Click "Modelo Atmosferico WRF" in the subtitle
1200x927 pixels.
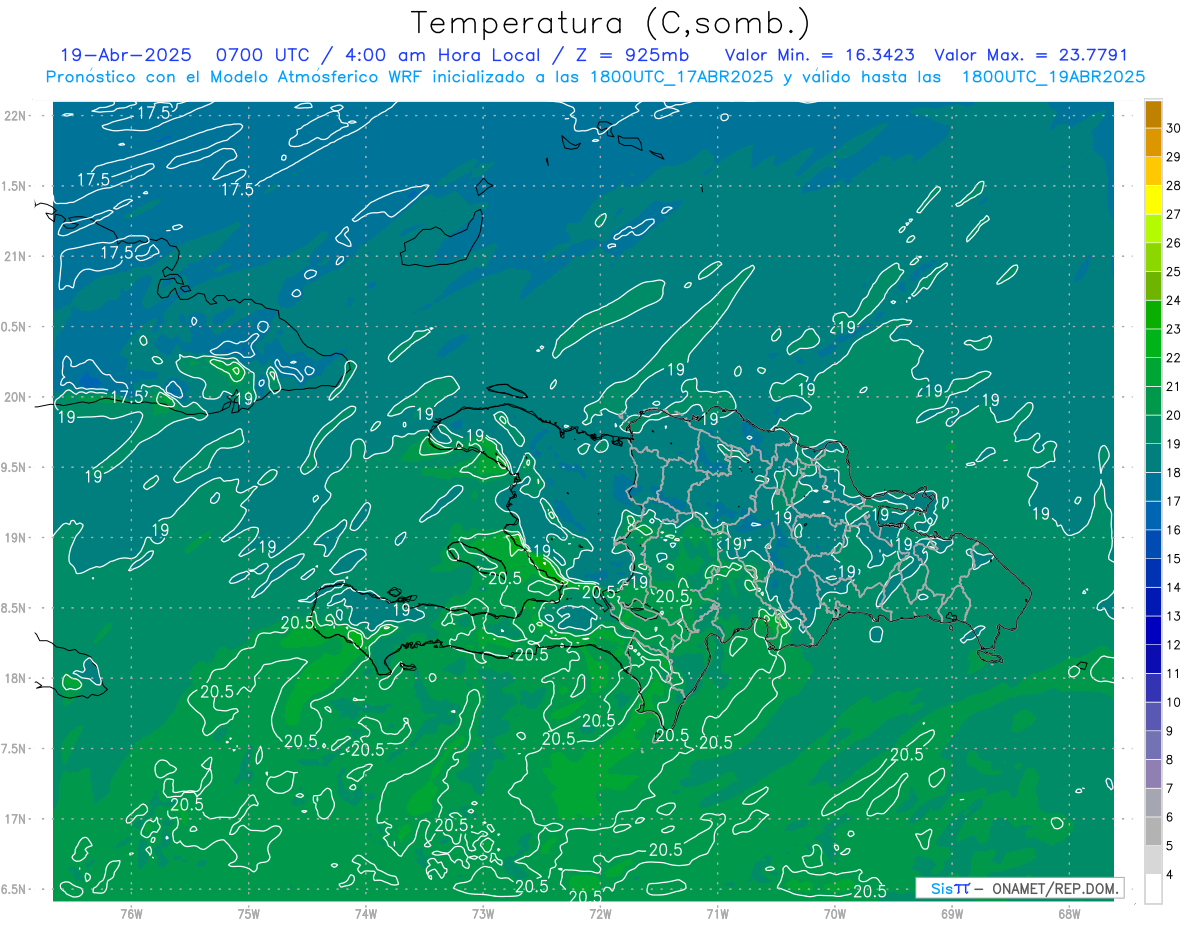[309, 77]
